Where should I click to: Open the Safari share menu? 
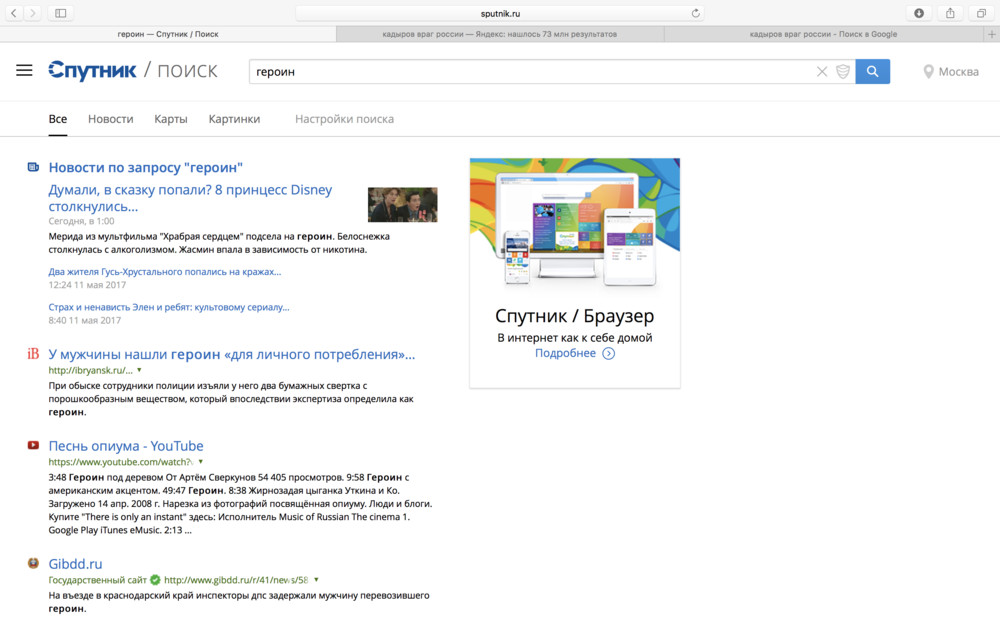pos(950,13)
